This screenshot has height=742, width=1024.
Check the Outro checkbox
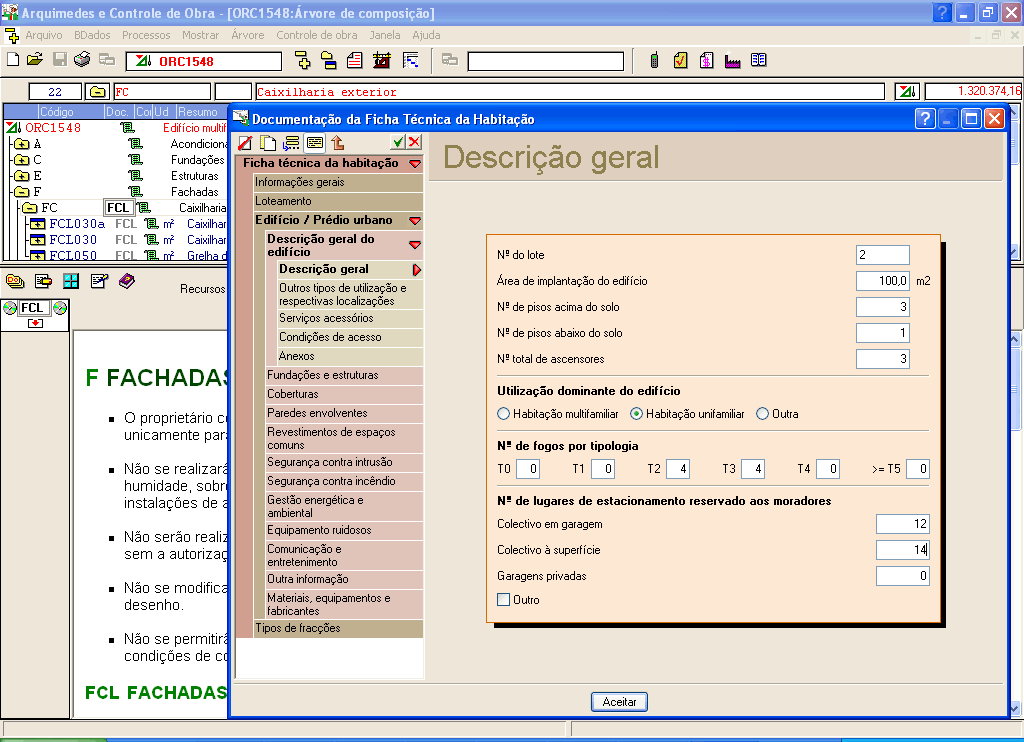504,600
